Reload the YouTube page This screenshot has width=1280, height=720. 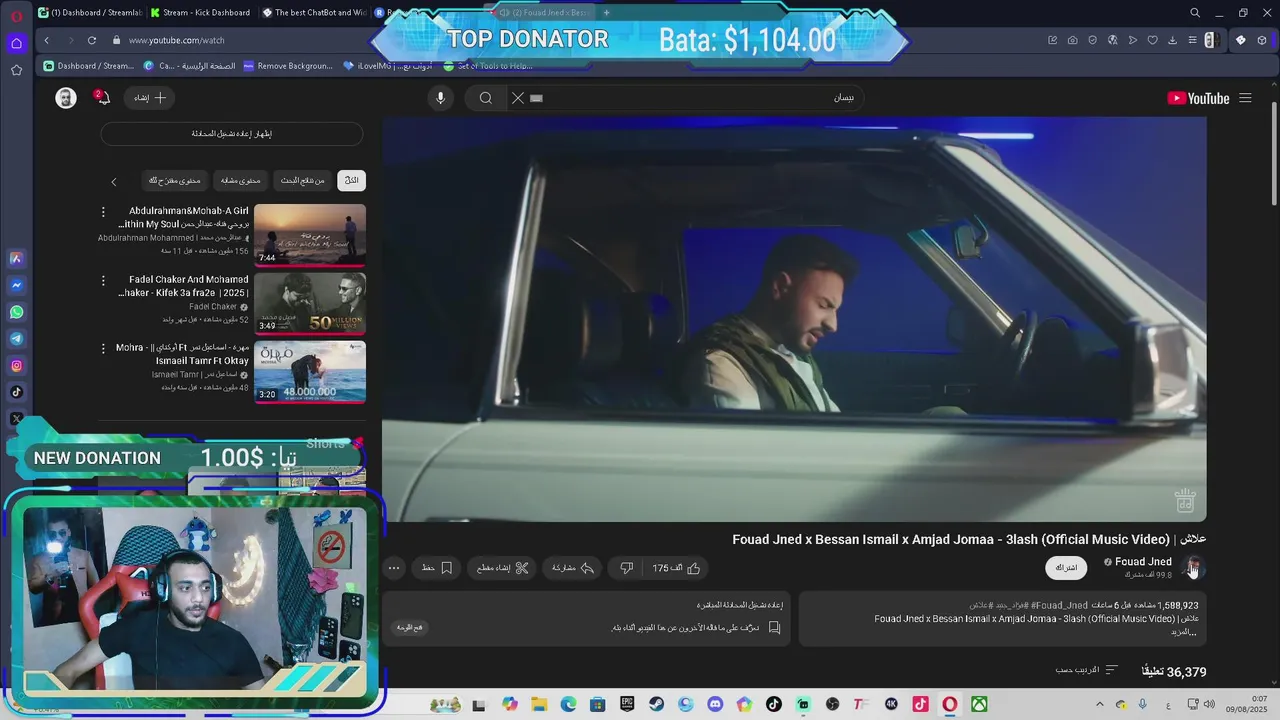click(x=92, y=40)
